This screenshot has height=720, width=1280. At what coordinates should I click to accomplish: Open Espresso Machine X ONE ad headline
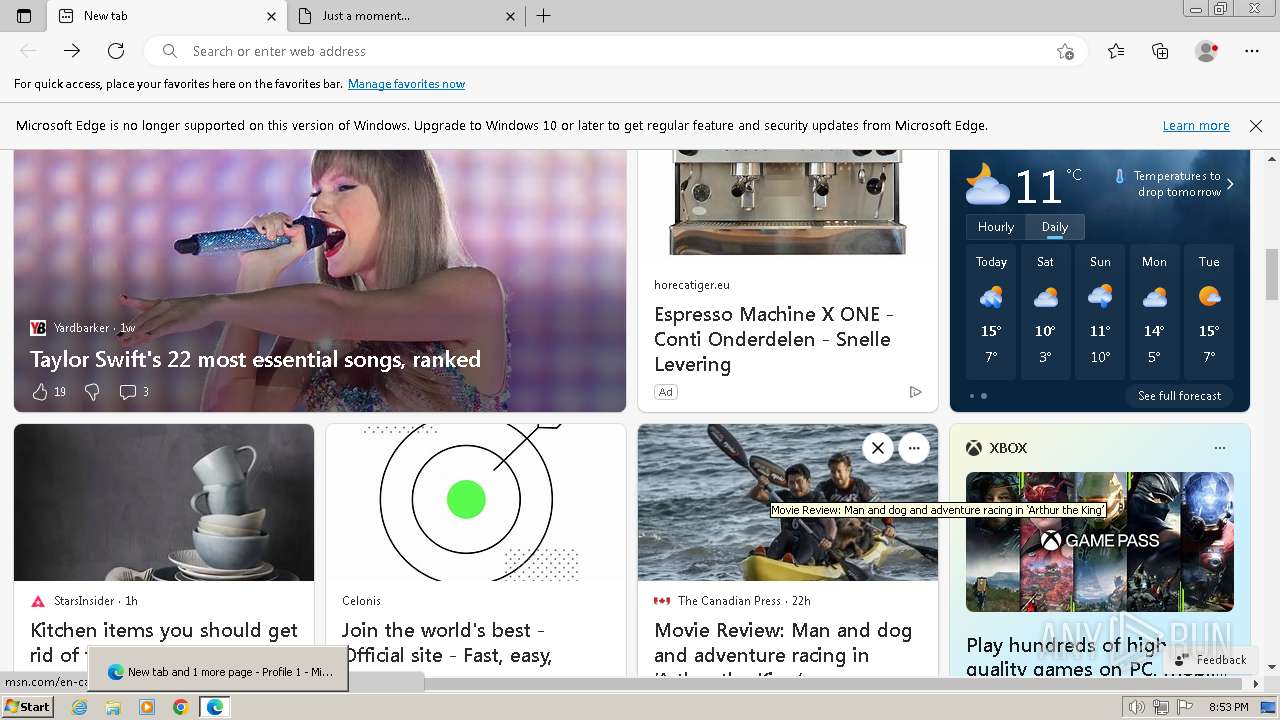point(774,339)
